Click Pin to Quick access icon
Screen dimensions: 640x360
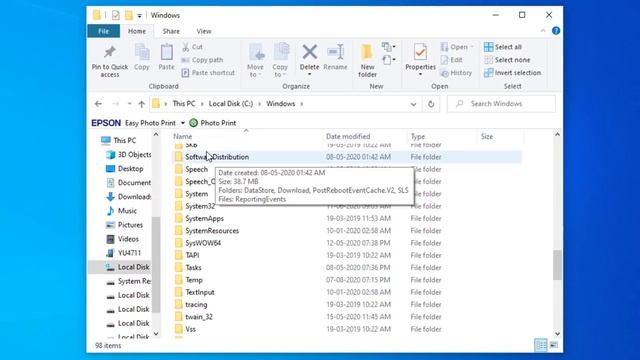coord(109,52)
